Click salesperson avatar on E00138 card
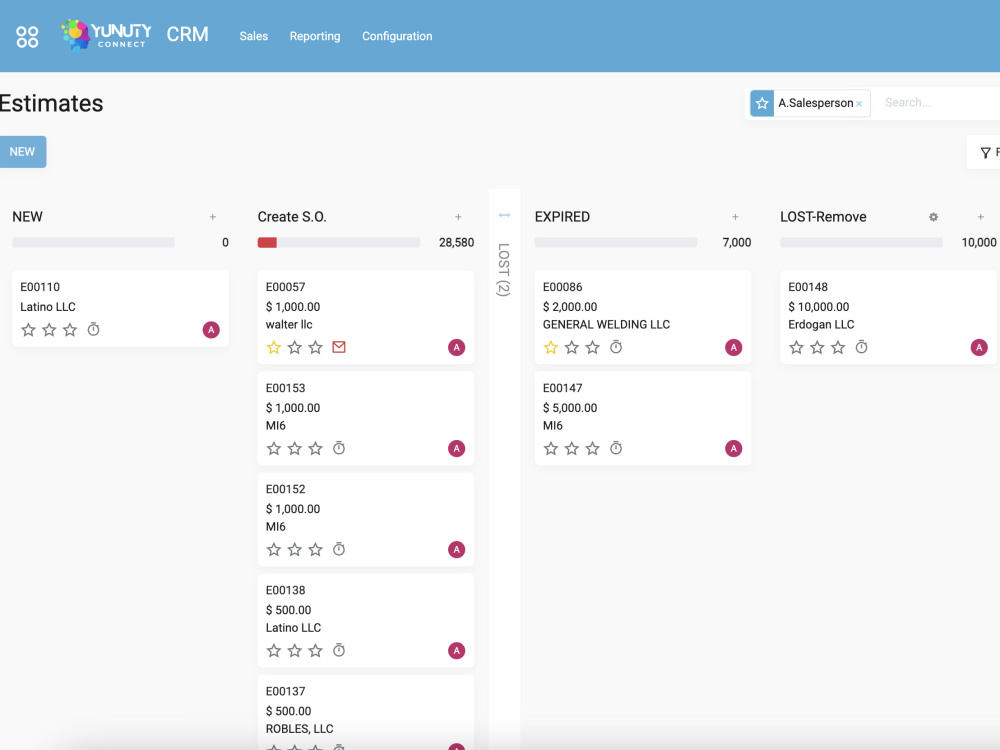Image resolution: width=1000 pixels, height=750 pixels. [457, 651]
